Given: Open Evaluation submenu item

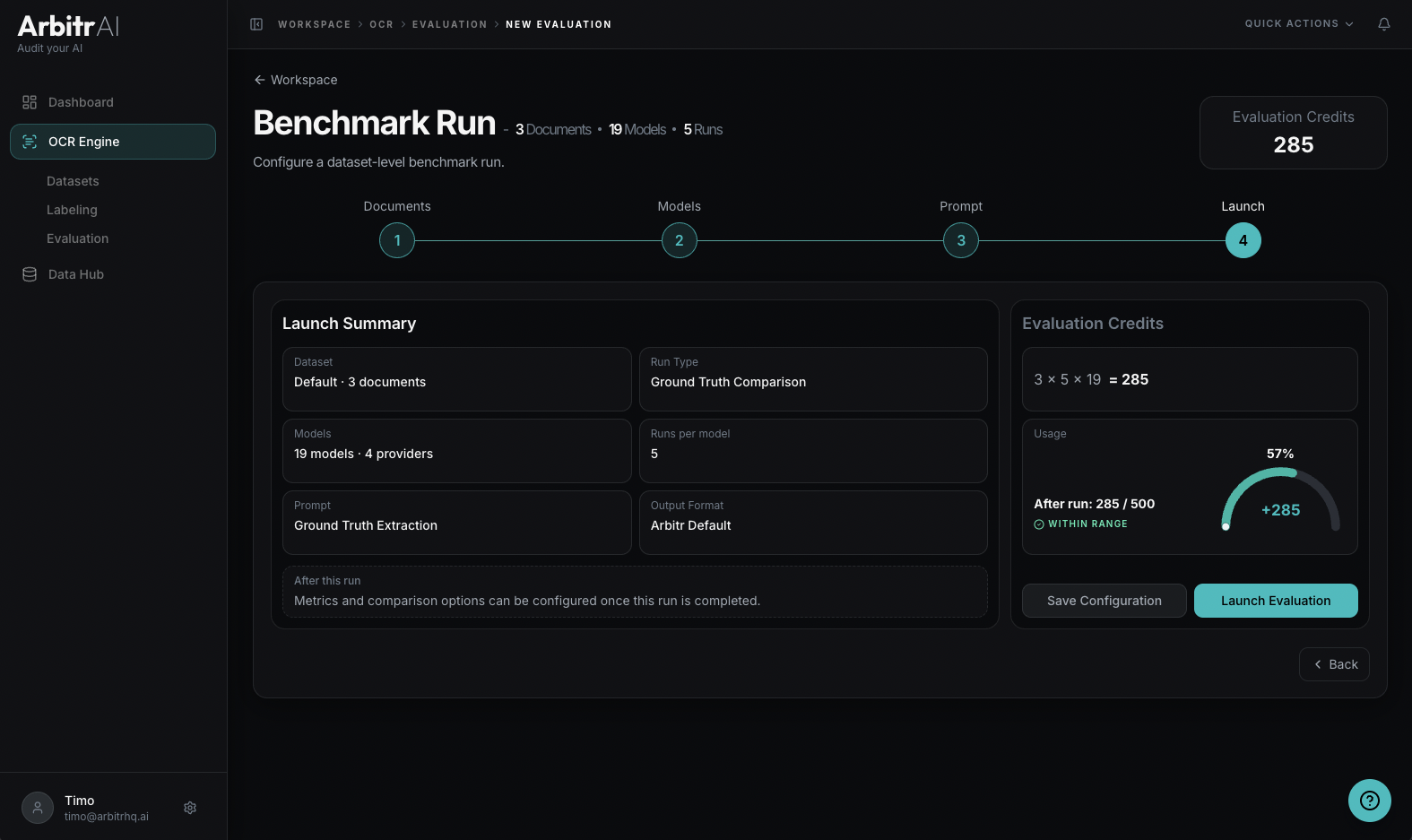Looking at the screenshot, I should coord(77,238).
